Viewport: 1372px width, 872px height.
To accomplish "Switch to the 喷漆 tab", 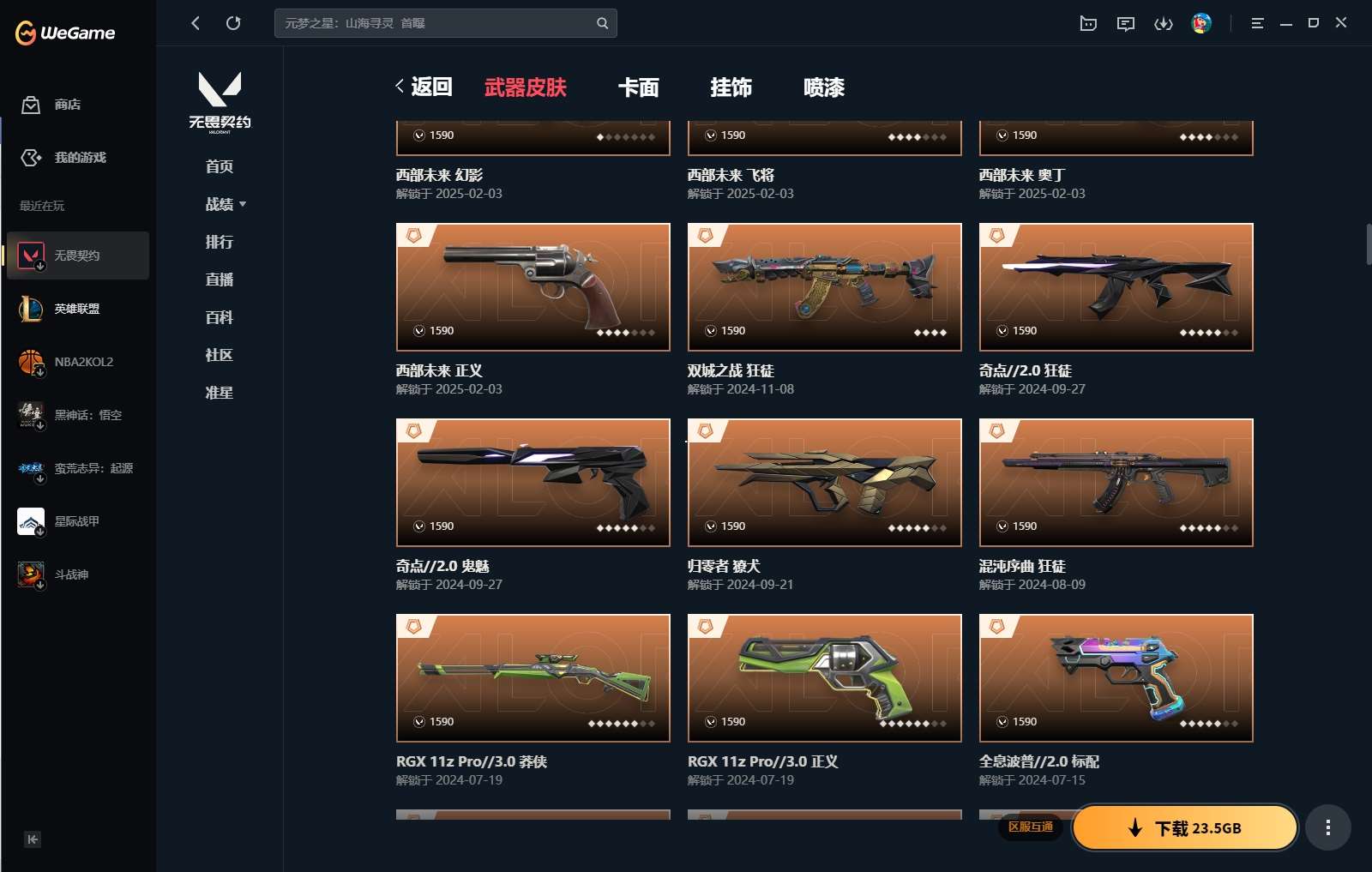I will point(824,87).
